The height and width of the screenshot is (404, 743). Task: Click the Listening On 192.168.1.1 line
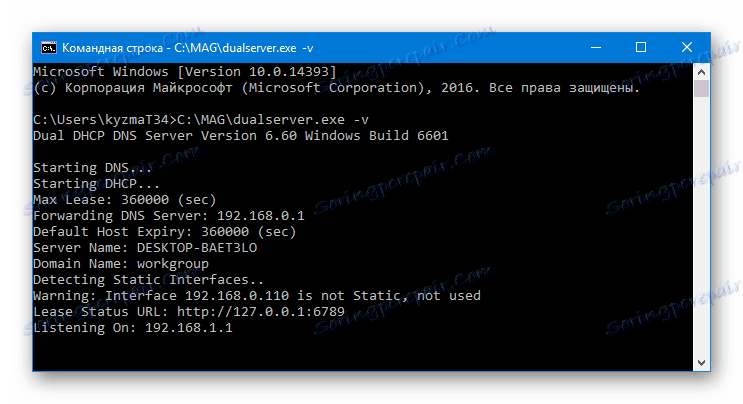[x=132, y=327]
